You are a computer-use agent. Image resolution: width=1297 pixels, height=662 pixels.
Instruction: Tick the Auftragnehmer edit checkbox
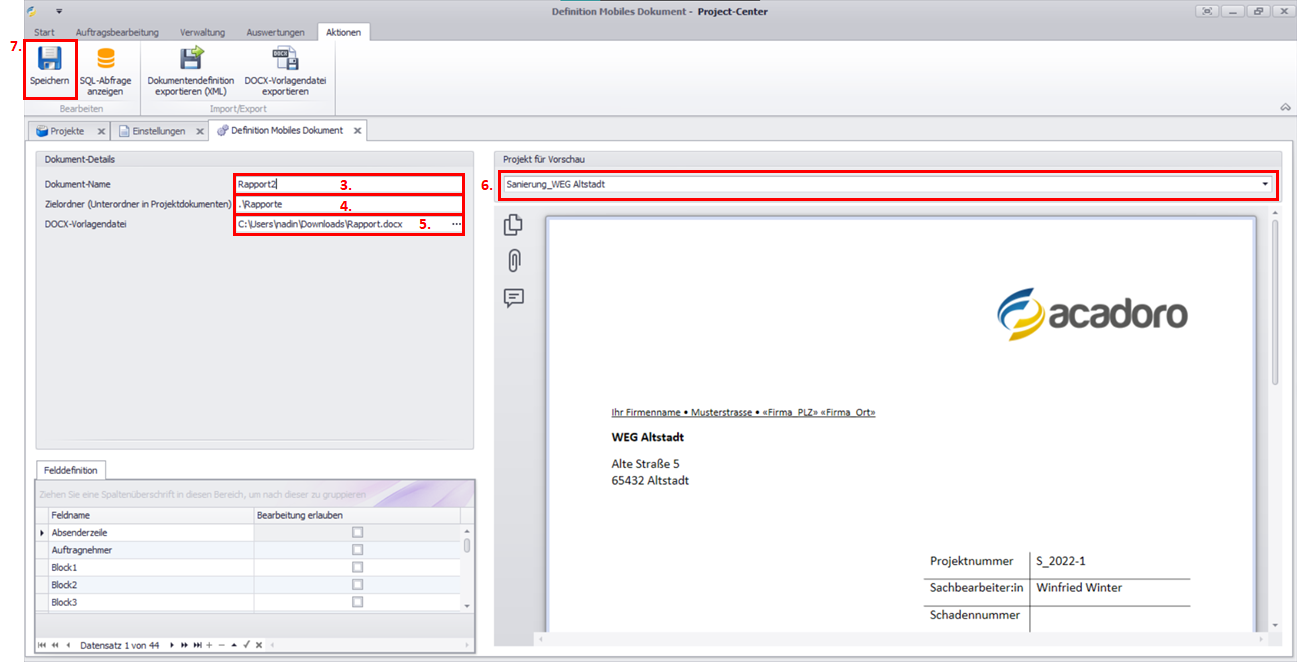pos(357,550)
